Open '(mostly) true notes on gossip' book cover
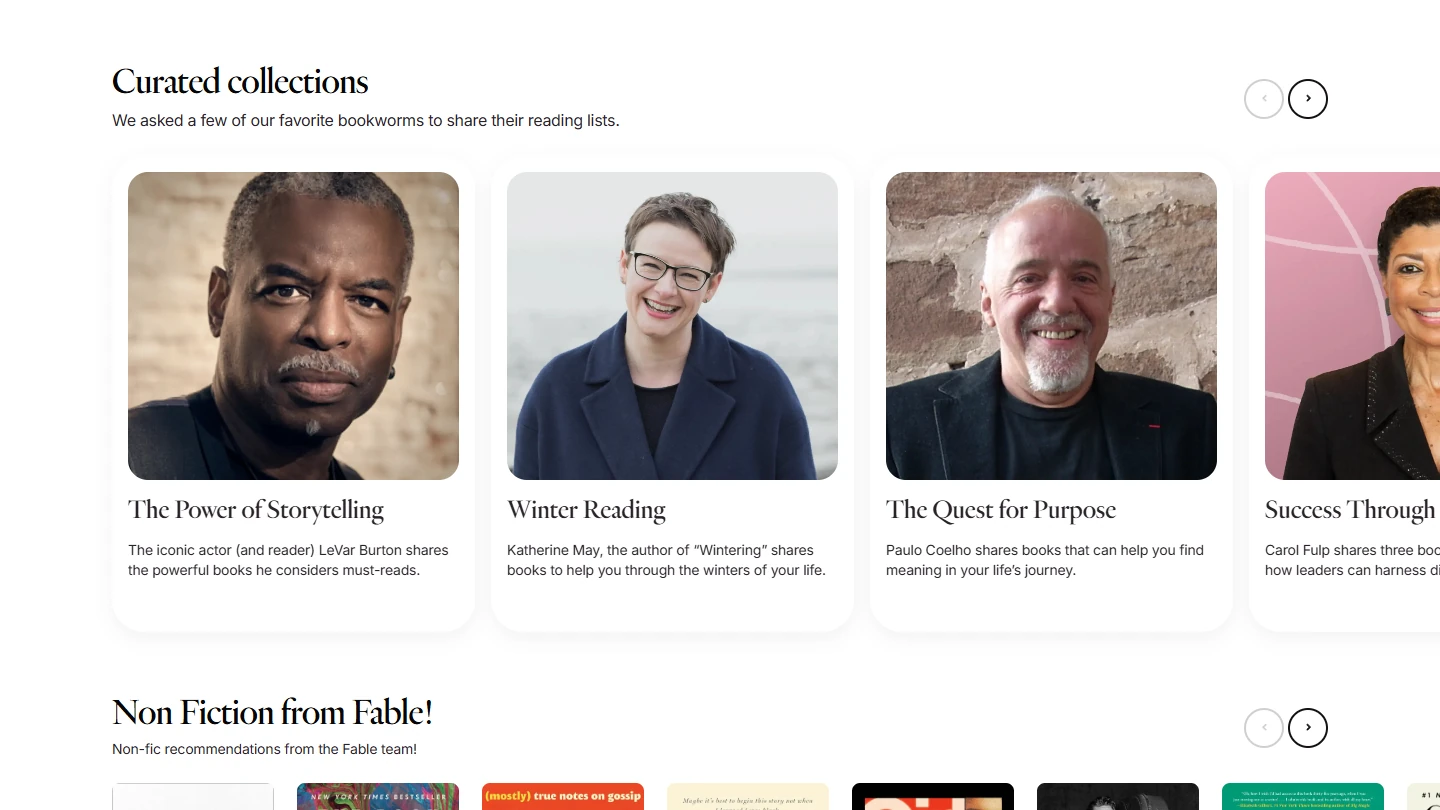 pos(563,797)
